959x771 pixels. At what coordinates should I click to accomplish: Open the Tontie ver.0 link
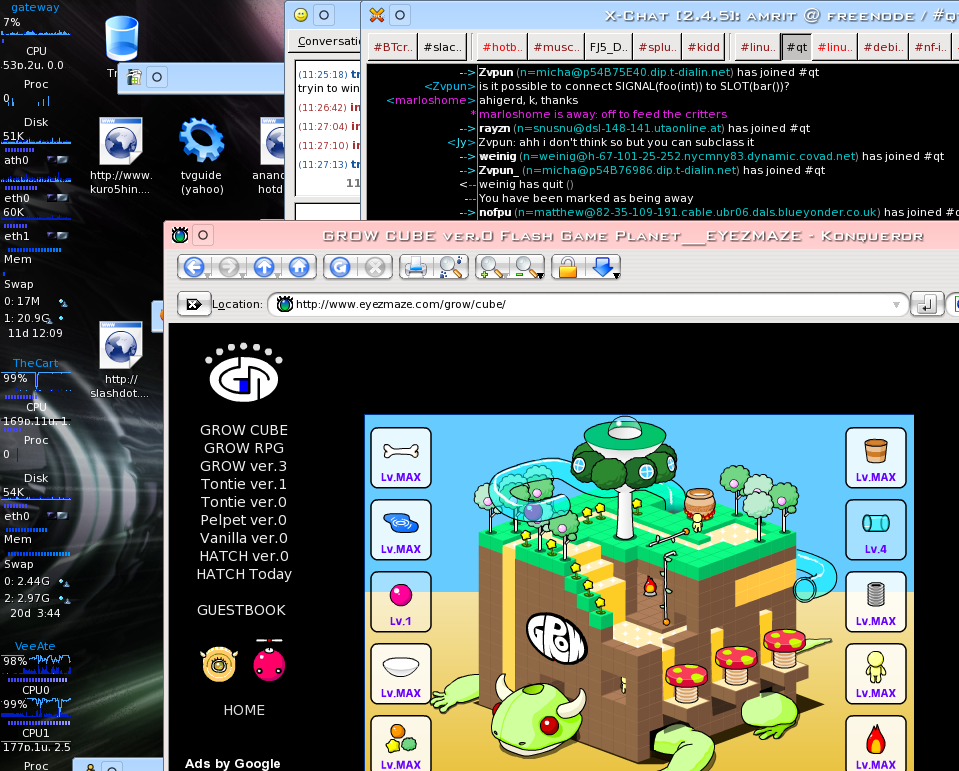(243, 502)
